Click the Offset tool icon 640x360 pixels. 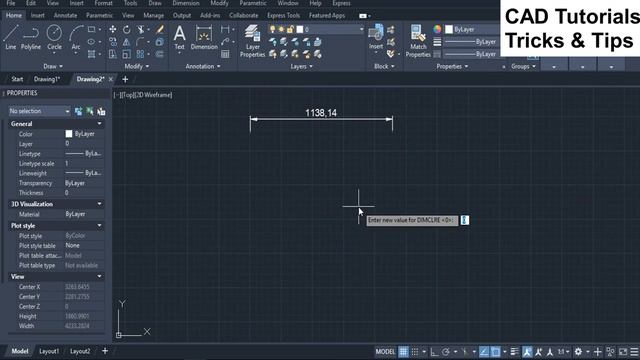point(160,54)
